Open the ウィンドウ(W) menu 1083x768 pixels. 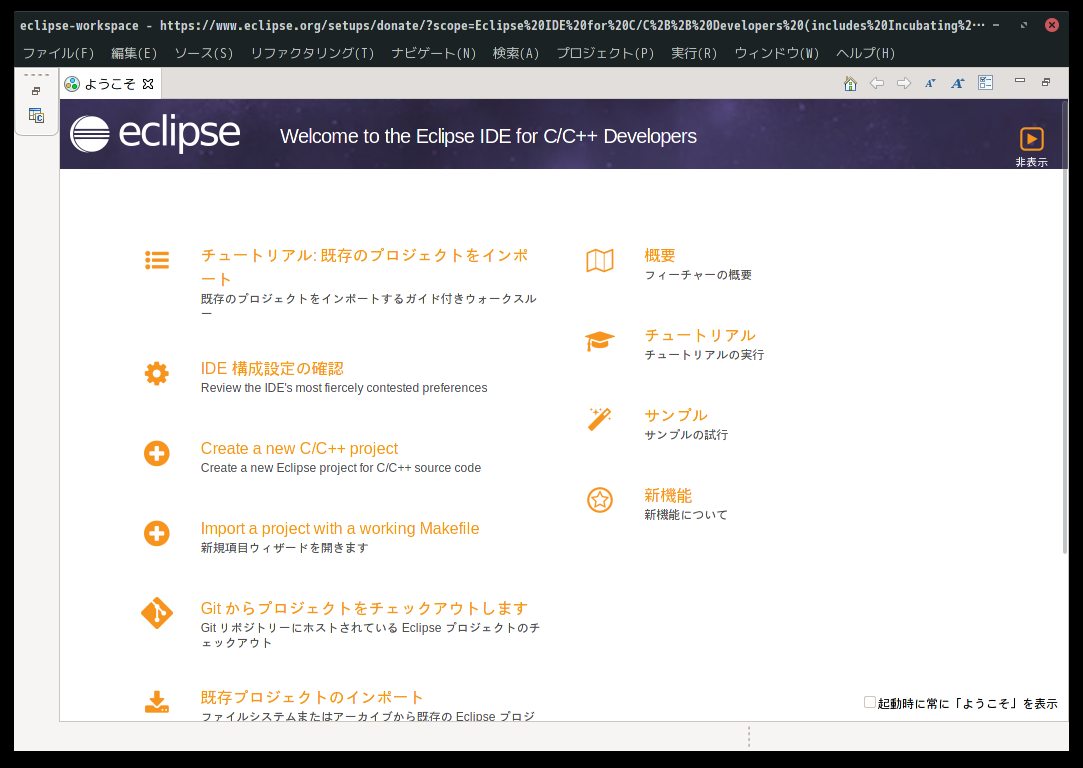(x=776, y=53)
